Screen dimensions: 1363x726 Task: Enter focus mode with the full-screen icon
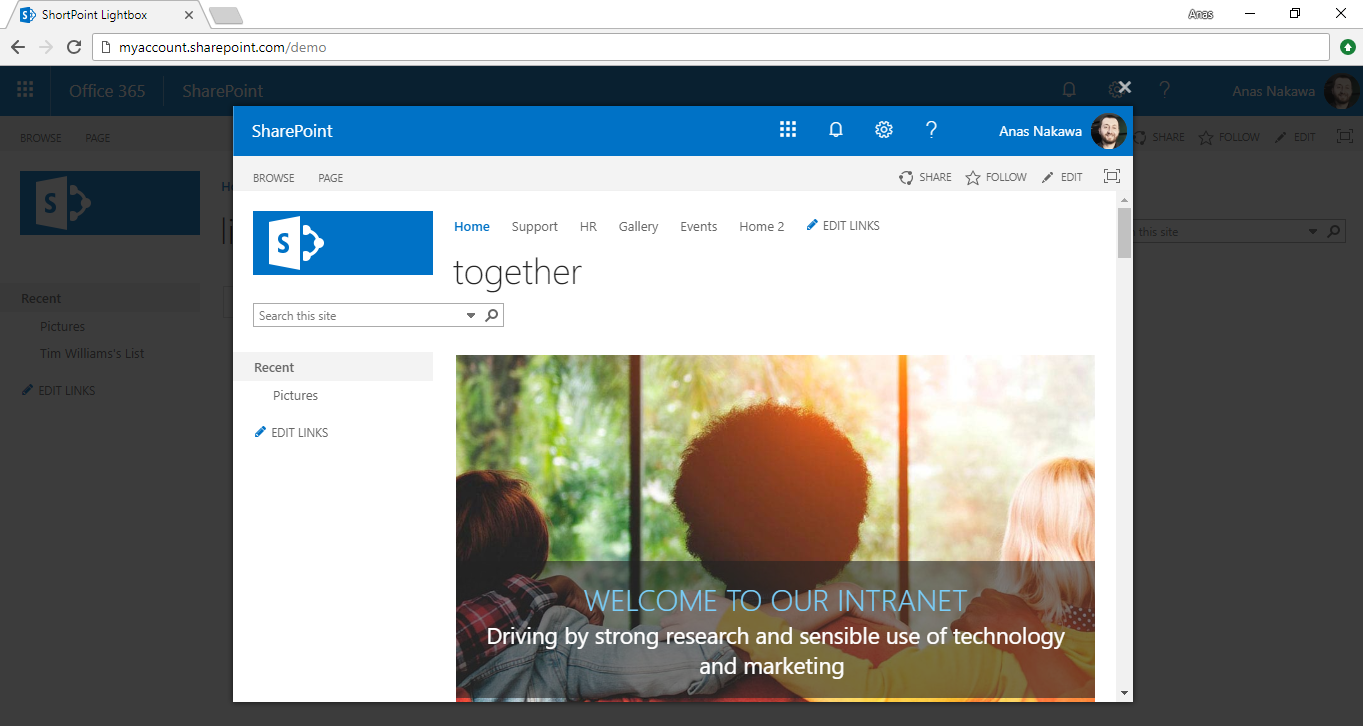(1111, 176)
